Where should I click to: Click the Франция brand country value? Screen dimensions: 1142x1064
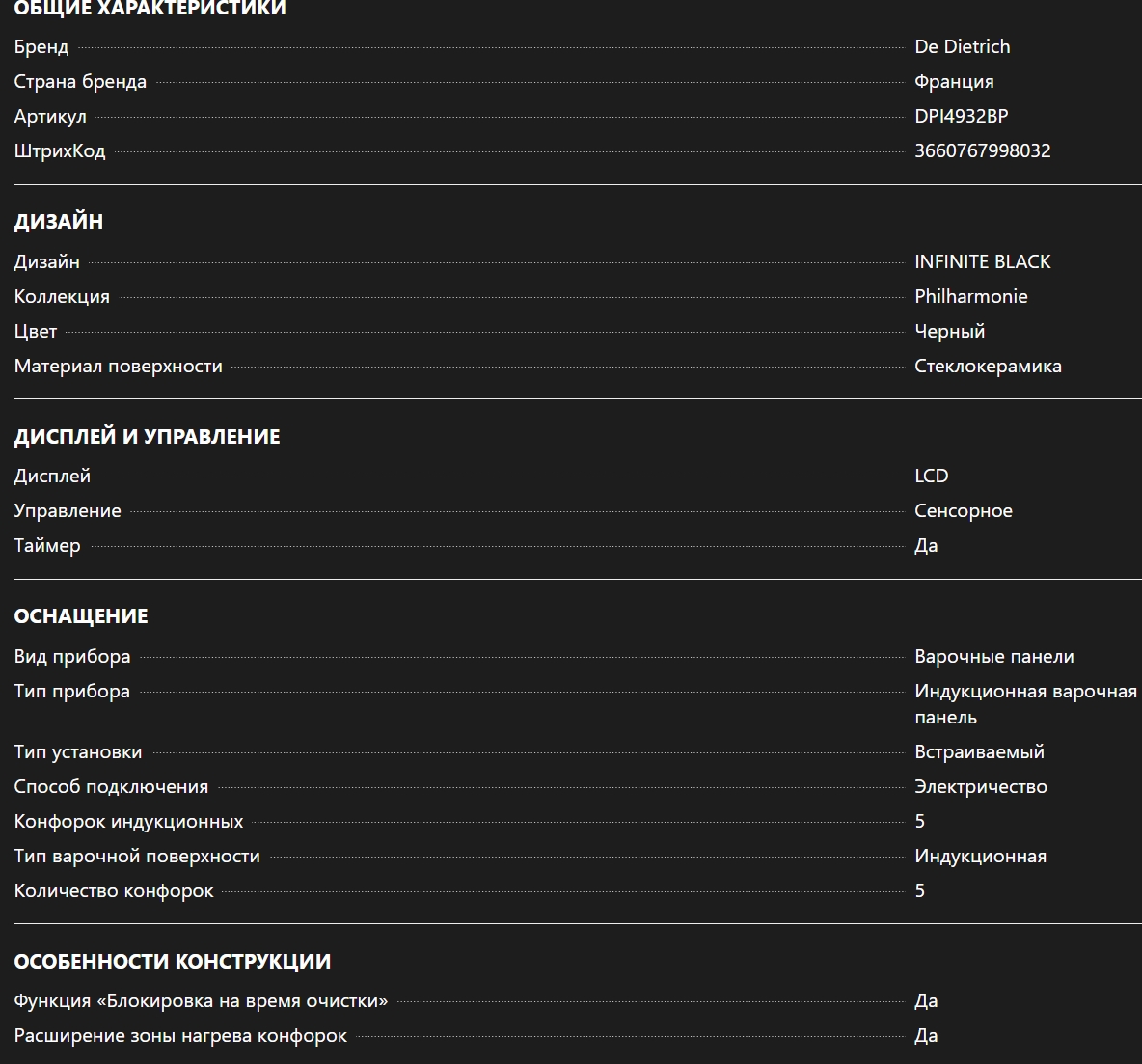954,81
